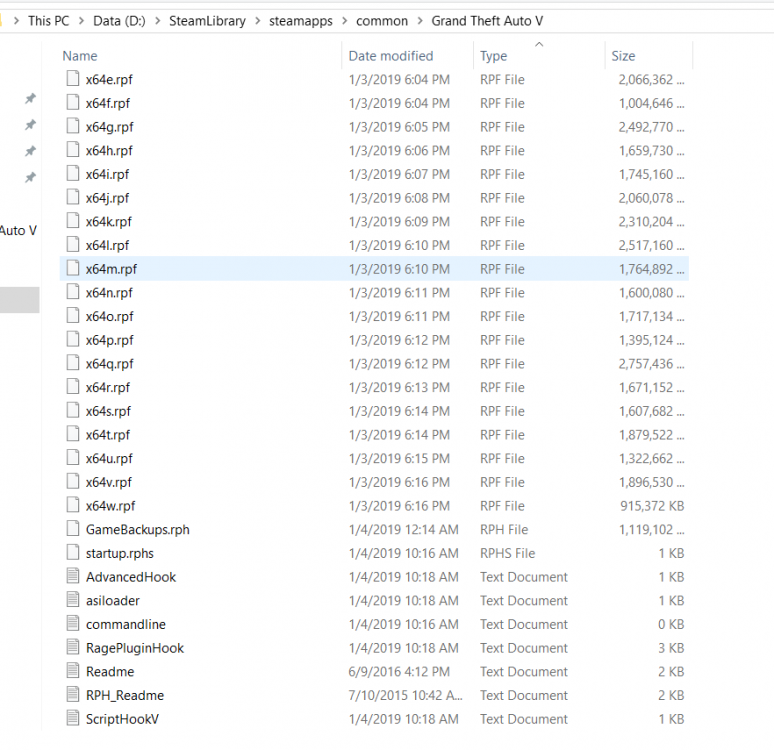Navigate to steamapps breadcrumb
This screenshot has height=750, width=774.
pyautogui.click(x=301, y=21)
